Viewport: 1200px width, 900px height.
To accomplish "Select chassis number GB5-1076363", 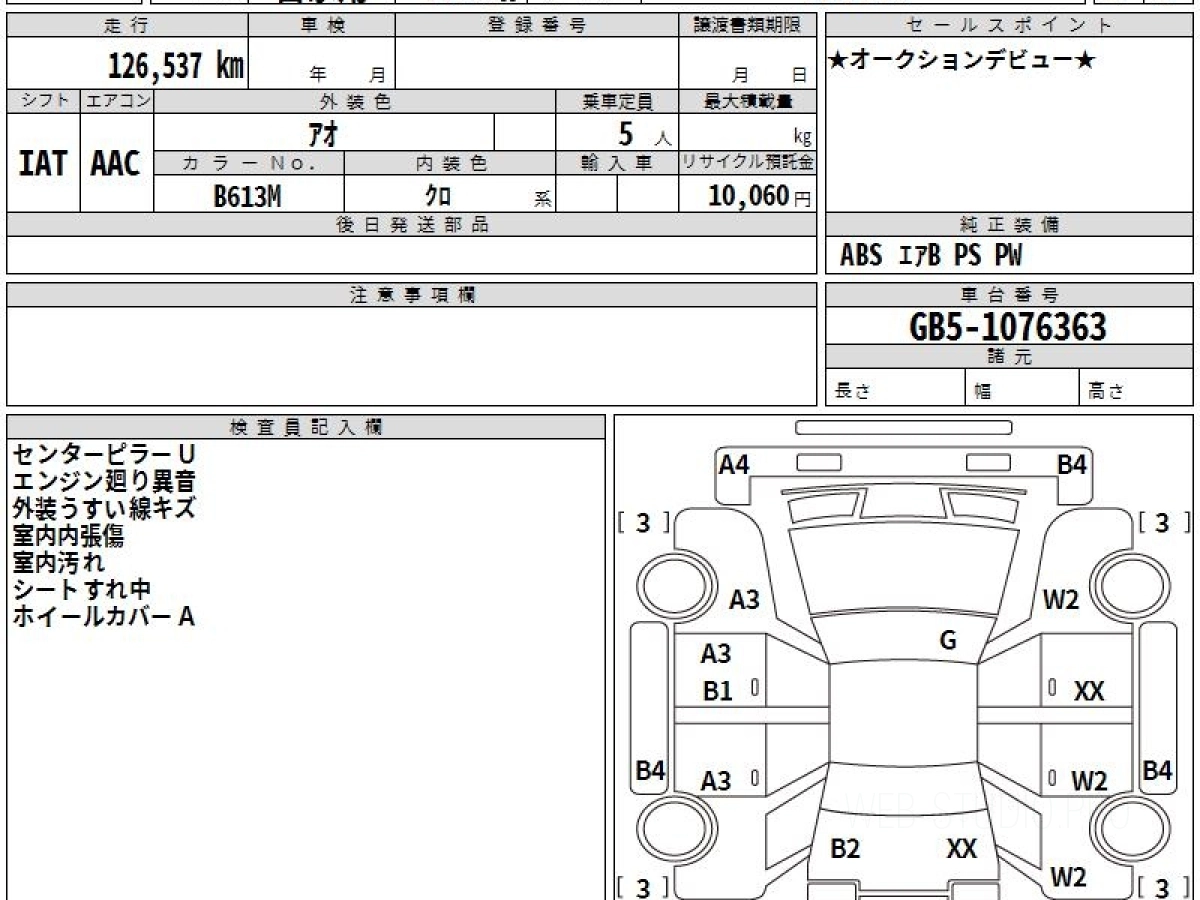I will (x=1008, y=327).
